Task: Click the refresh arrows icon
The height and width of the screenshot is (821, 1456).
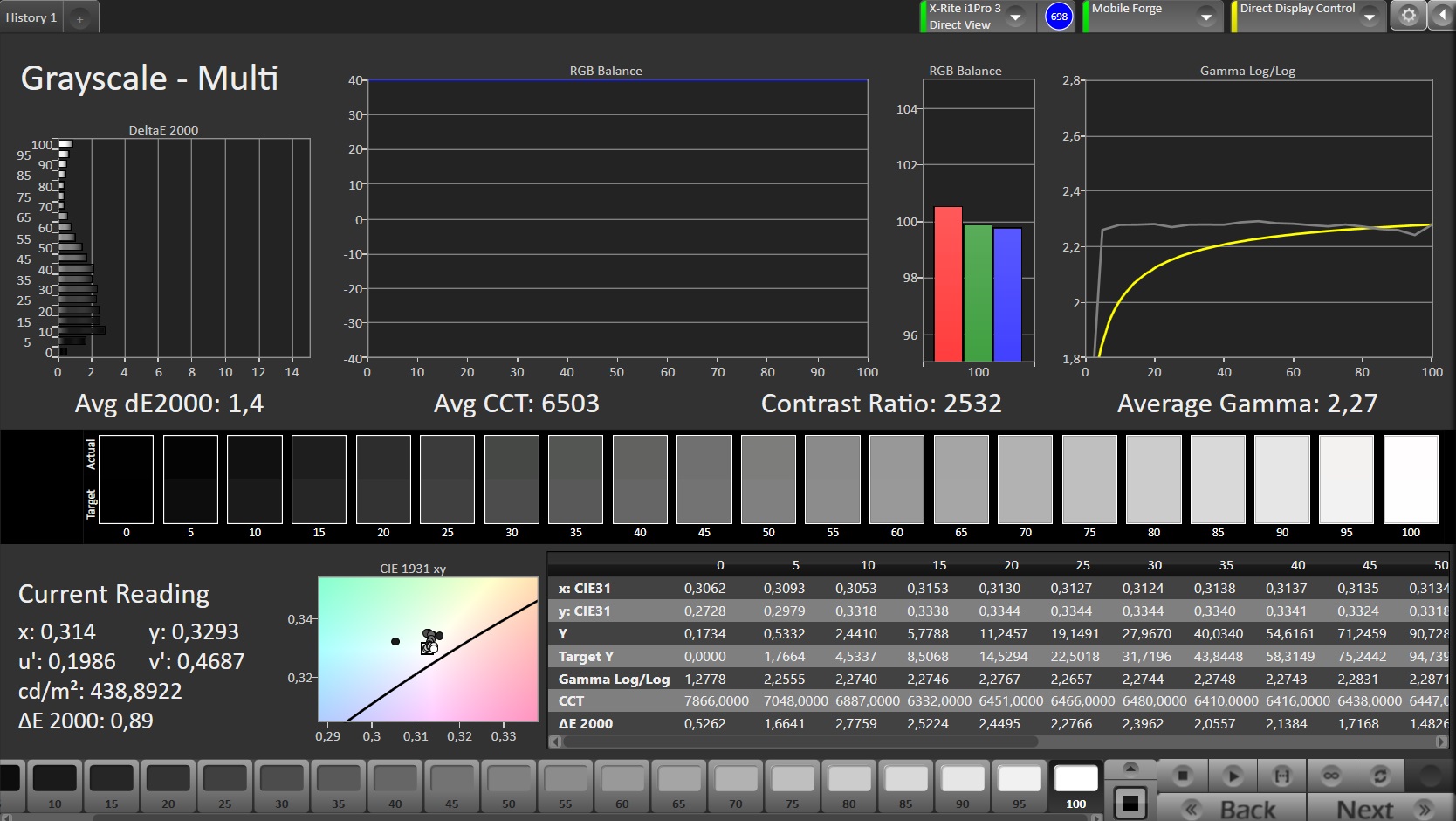Action: coord(1380,776)
